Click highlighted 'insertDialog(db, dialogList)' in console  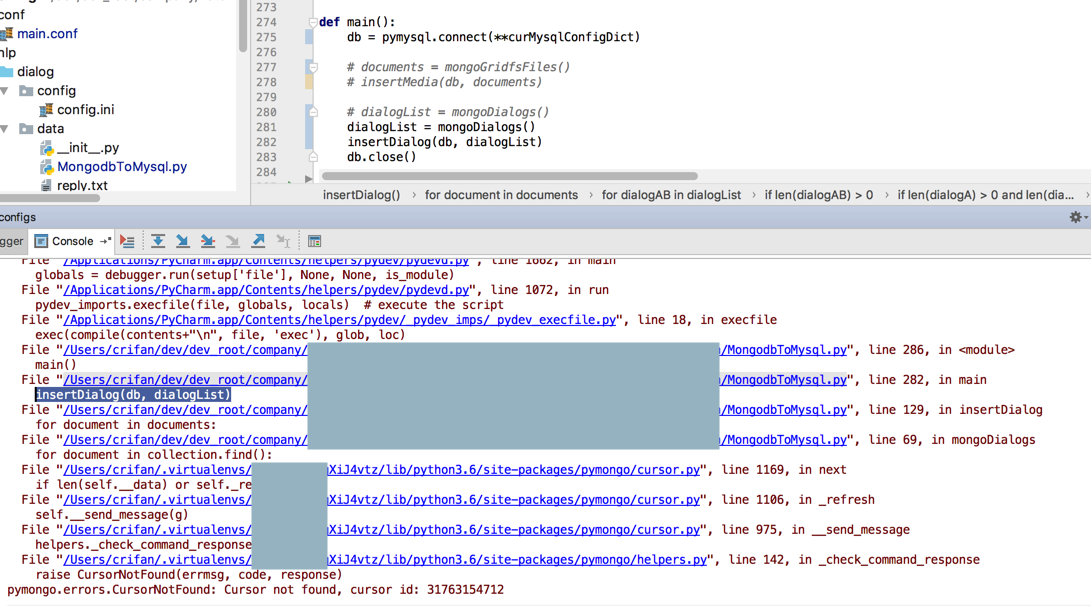(133, 394)
